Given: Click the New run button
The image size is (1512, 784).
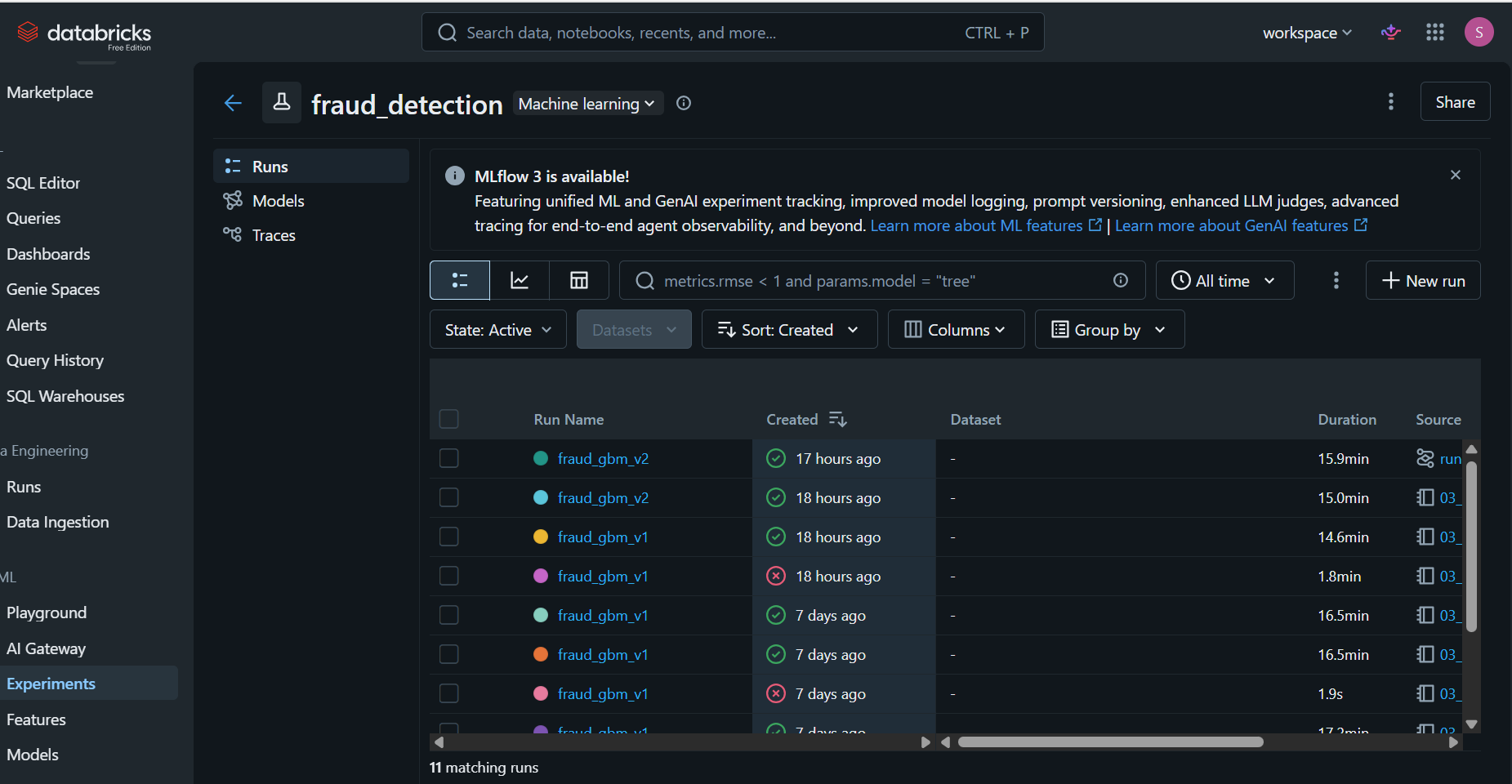Looking at the screenshot, I should 1423,280.
